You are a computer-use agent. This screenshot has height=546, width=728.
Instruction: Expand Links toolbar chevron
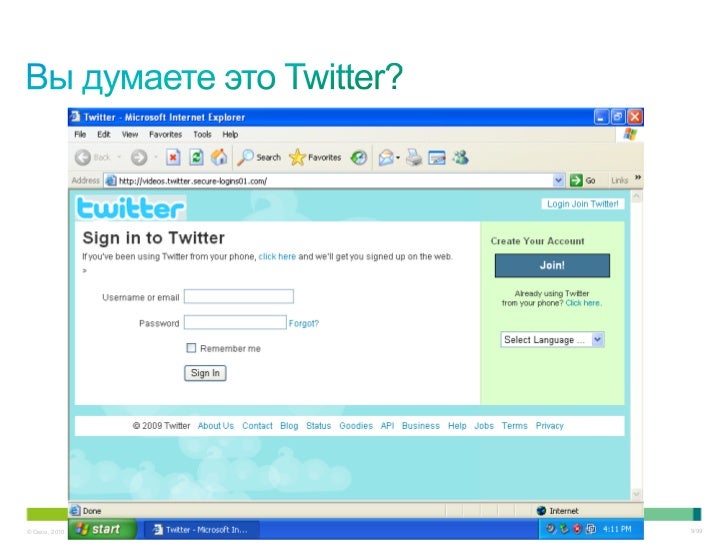pos(638,177)
